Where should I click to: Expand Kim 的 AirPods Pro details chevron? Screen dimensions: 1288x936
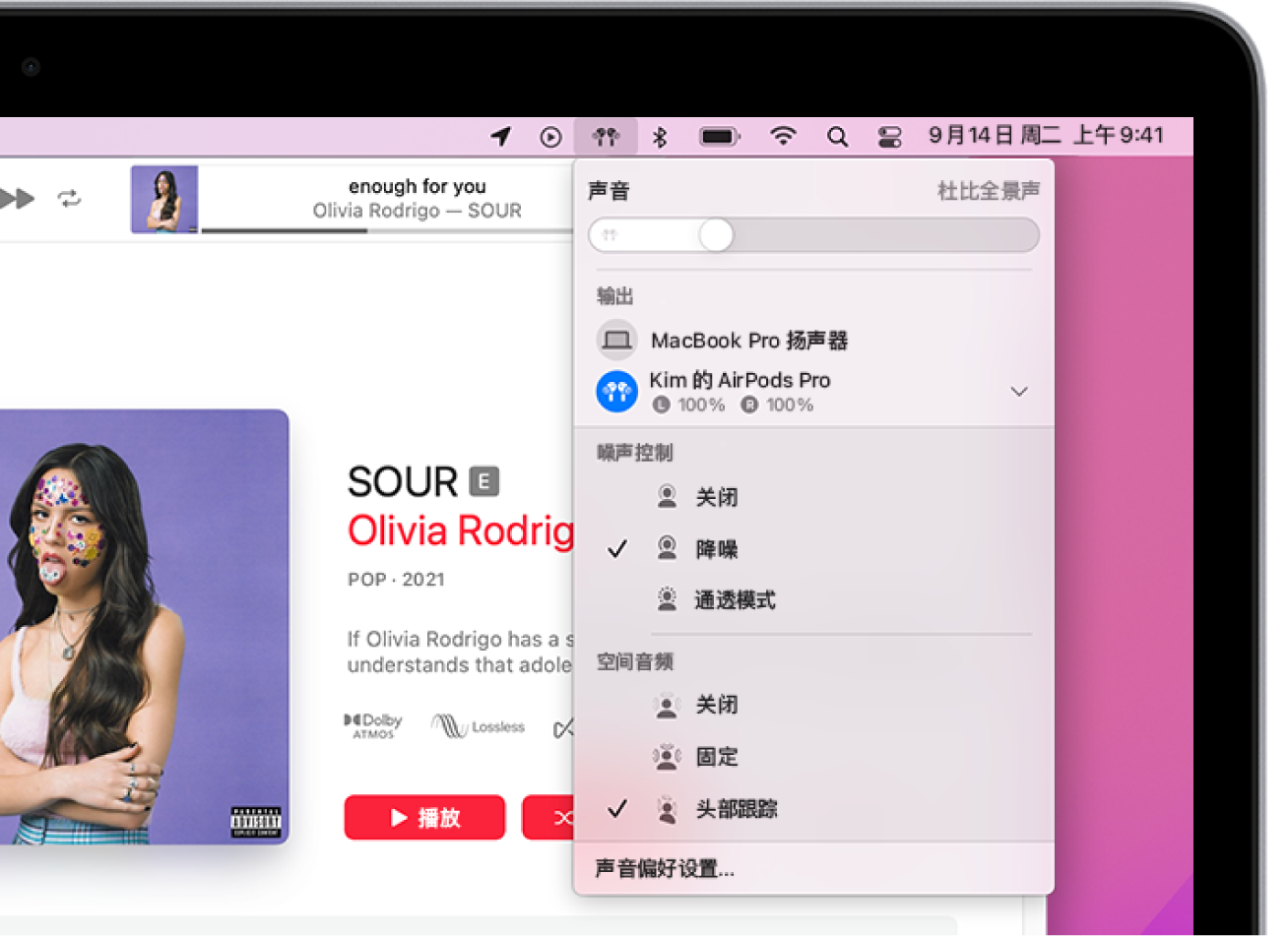(x=1019, y=391)
